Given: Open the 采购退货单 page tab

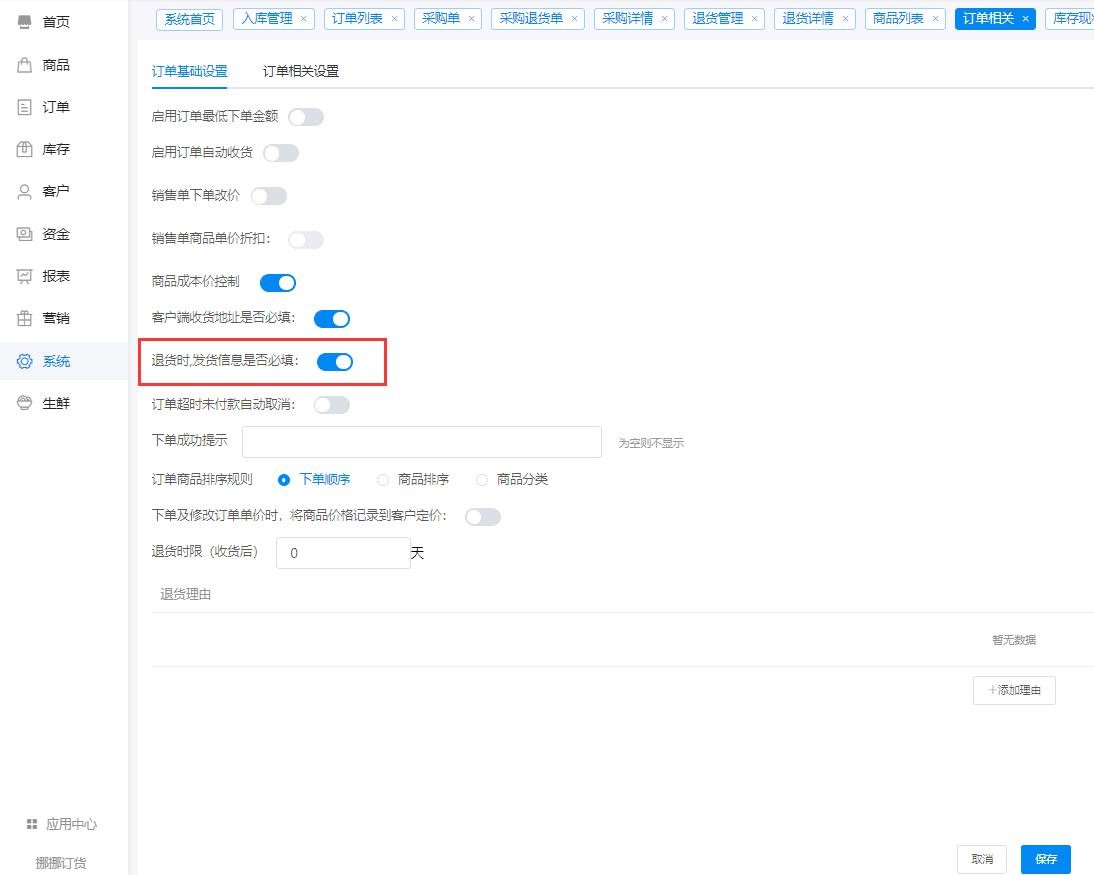Looking at the screenshot, I should [530, 18].
